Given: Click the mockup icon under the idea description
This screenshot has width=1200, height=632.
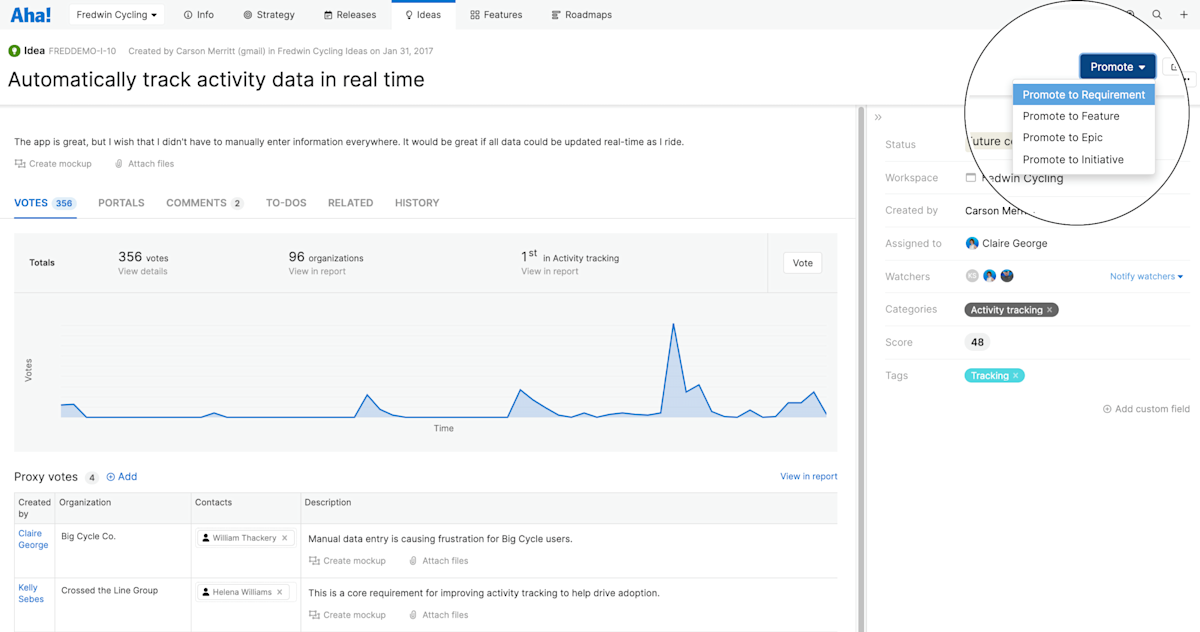Looking at the screenshot, I should pos(20,164).
